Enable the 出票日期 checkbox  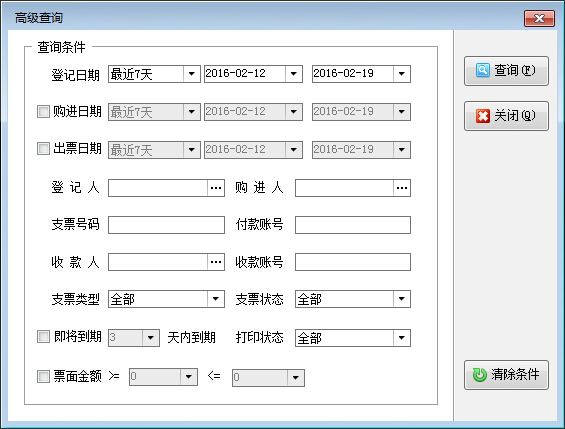pos(43,148)
